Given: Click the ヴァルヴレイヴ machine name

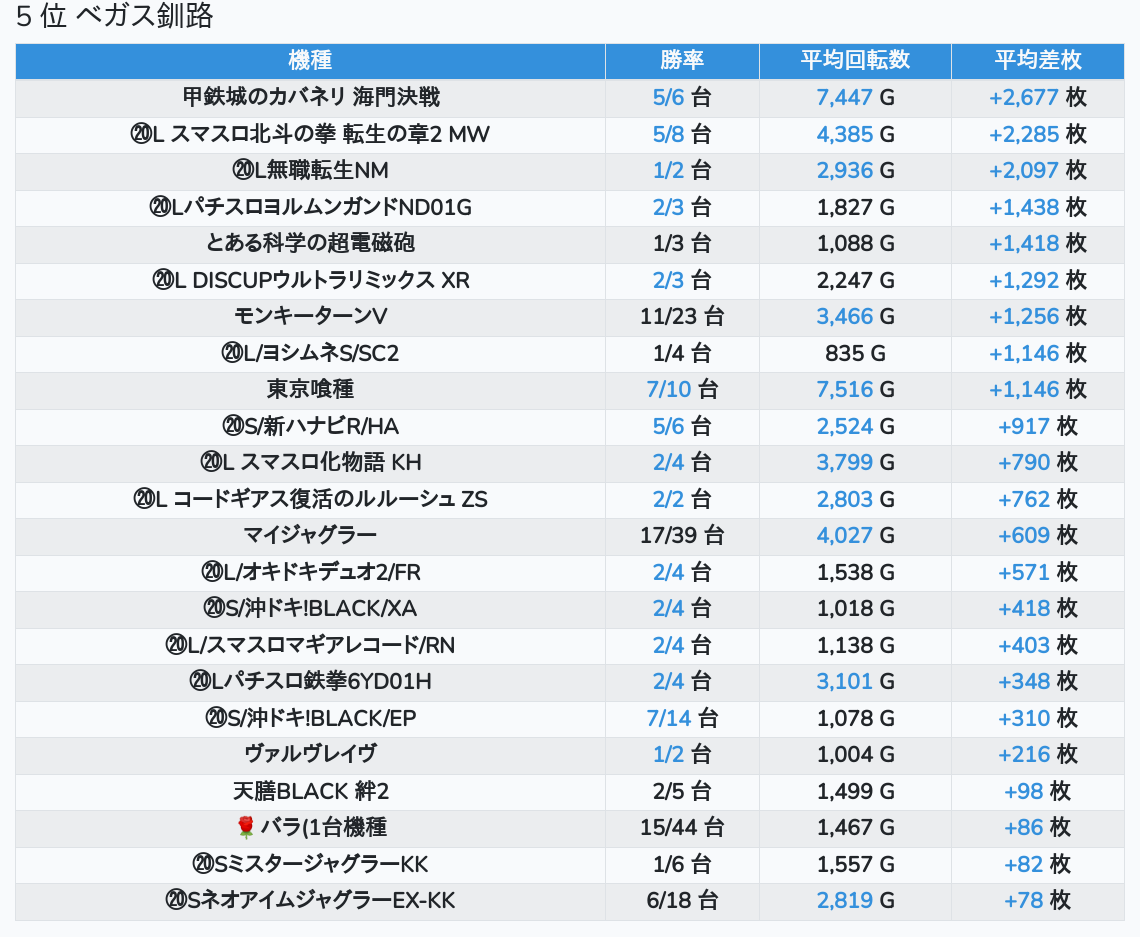Looking at the screenshot, I should pyautogui.click(x=310, y=754).
